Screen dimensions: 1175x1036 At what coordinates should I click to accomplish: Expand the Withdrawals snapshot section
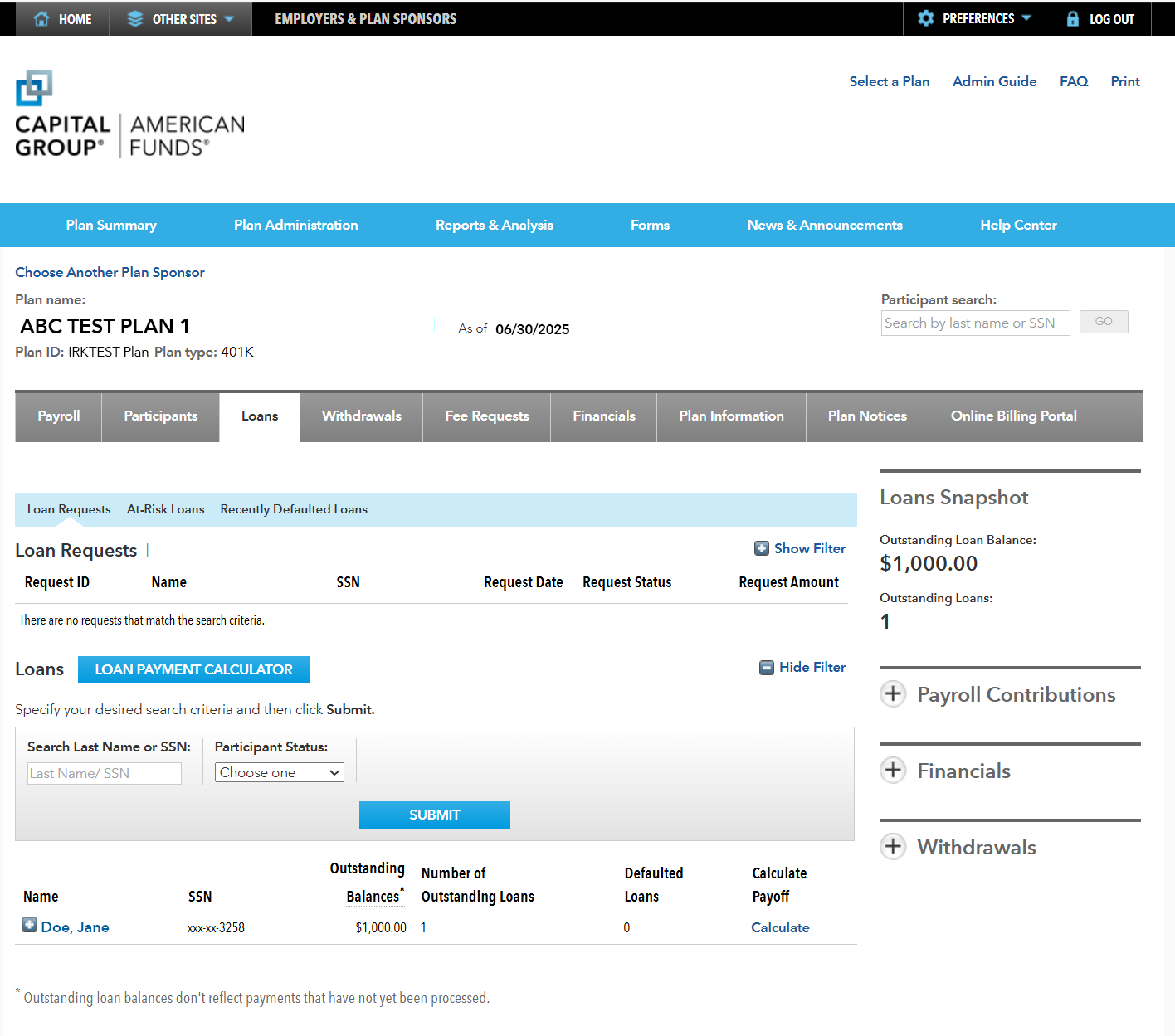coord(893,846)
